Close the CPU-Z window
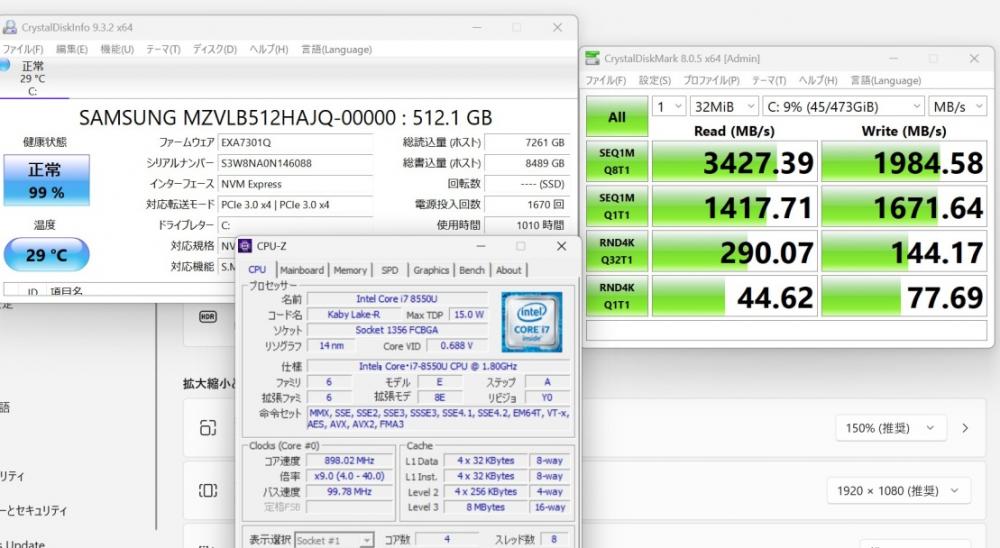 pos(561,246)
